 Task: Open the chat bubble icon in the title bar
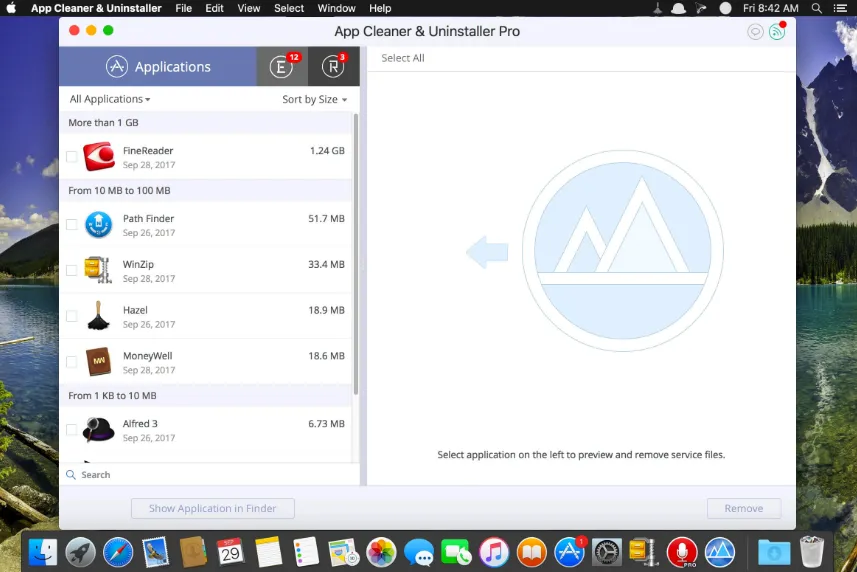coord(755,32)
